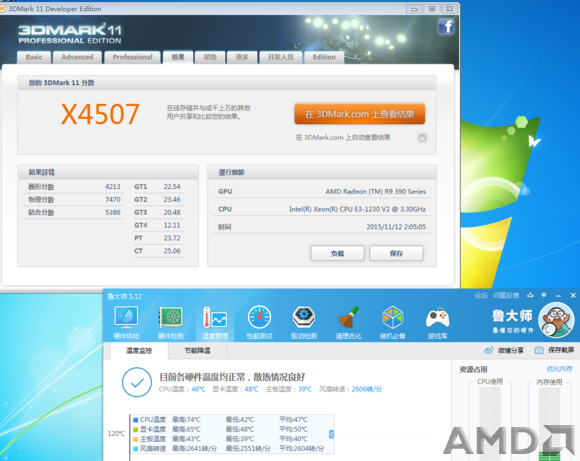Click the 风扇转速 2606转/分 reading
The height and width of the screenshot is (461, 580).
351,389
